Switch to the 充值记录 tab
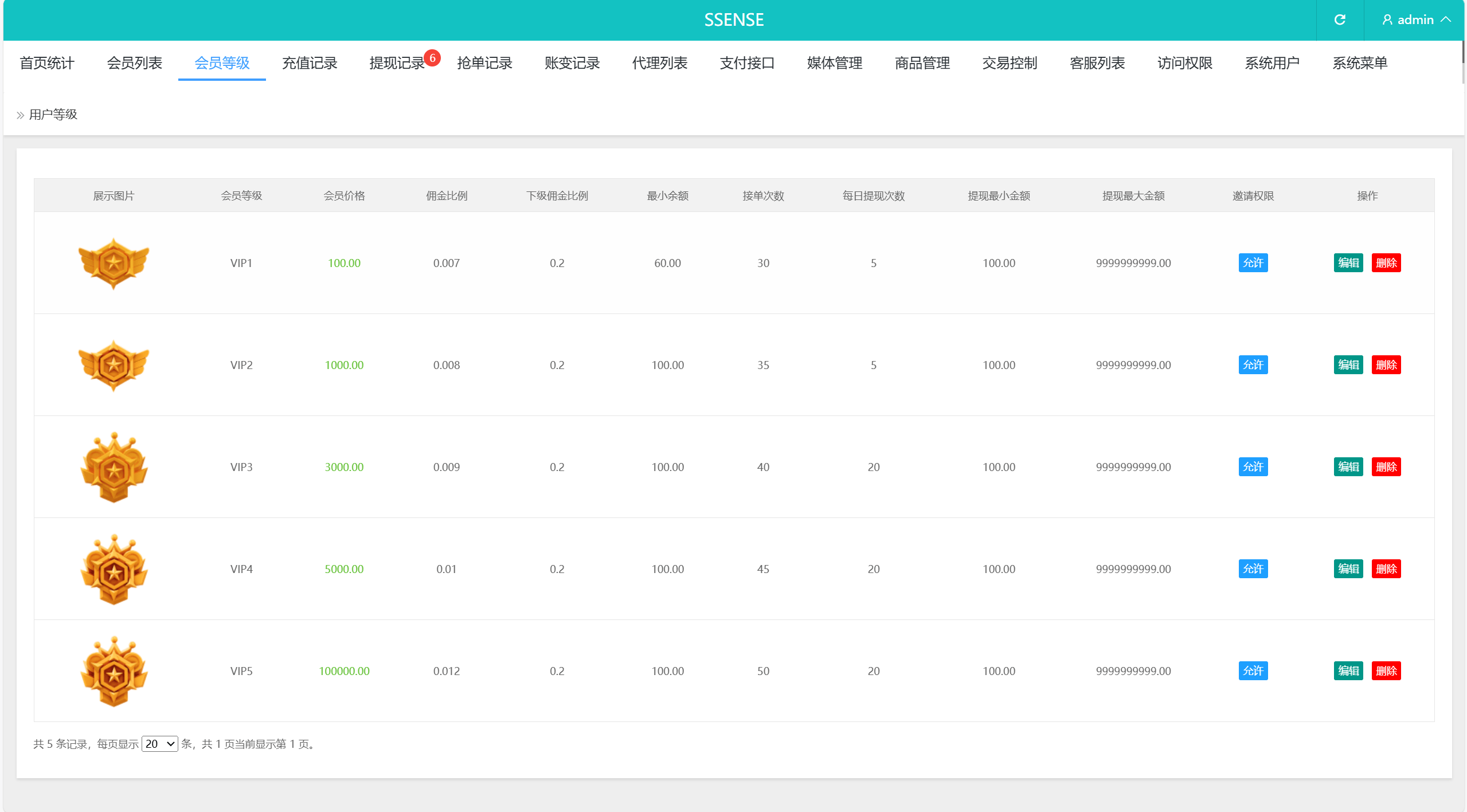Image resolution: width=1467 pixels, height=812 pixels. click(x=309, y=63)
